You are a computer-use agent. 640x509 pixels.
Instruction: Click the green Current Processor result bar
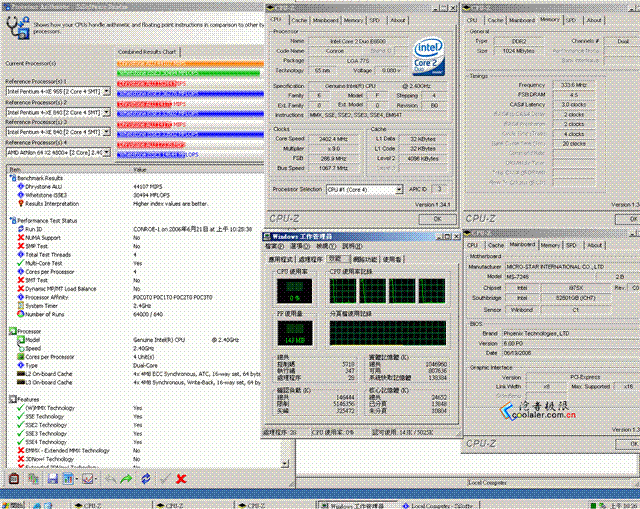(x=189, y=73)
